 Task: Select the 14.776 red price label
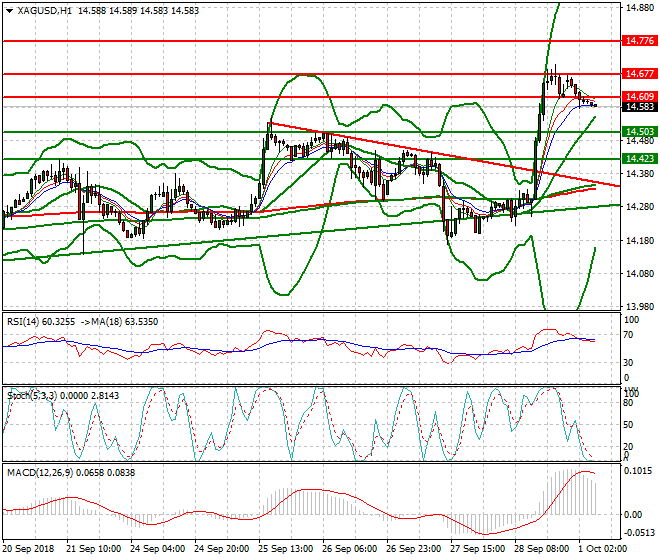pyautogui.click(x=638, y=41)
